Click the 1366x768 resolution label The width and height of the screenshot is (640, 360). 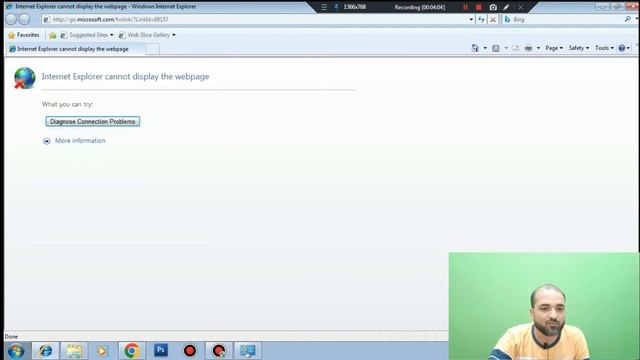(x=355, y=7)
